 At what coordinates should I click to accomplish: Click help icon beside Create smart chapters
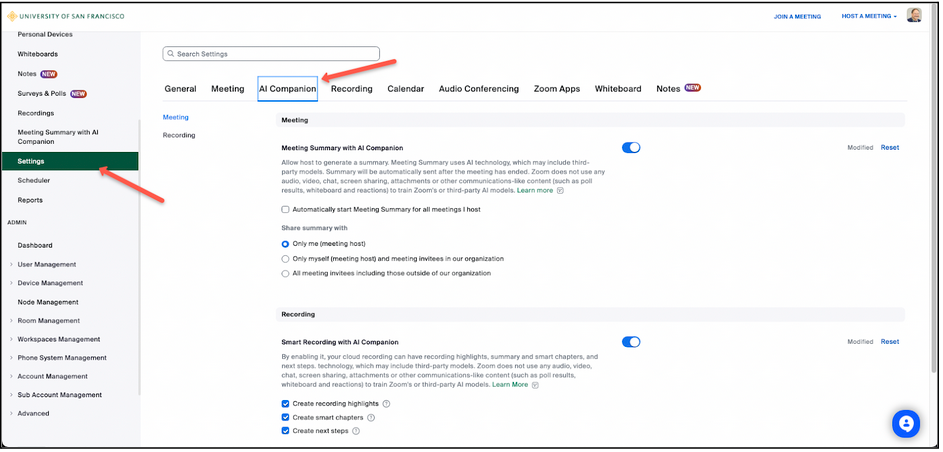click(x=371, y=417)
